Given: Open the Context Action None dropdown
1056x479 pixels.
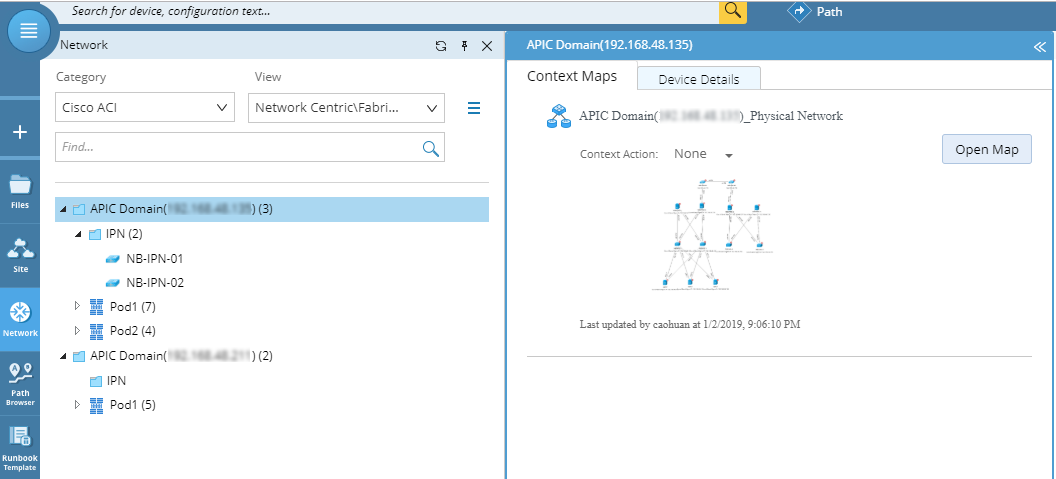Looking at the screenshot, I should (x=703, y=154).
